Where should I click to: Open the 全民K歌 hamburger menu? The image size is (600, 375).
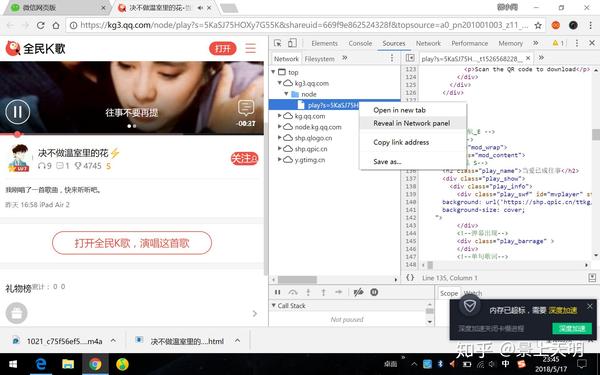[x=251, y=48]
